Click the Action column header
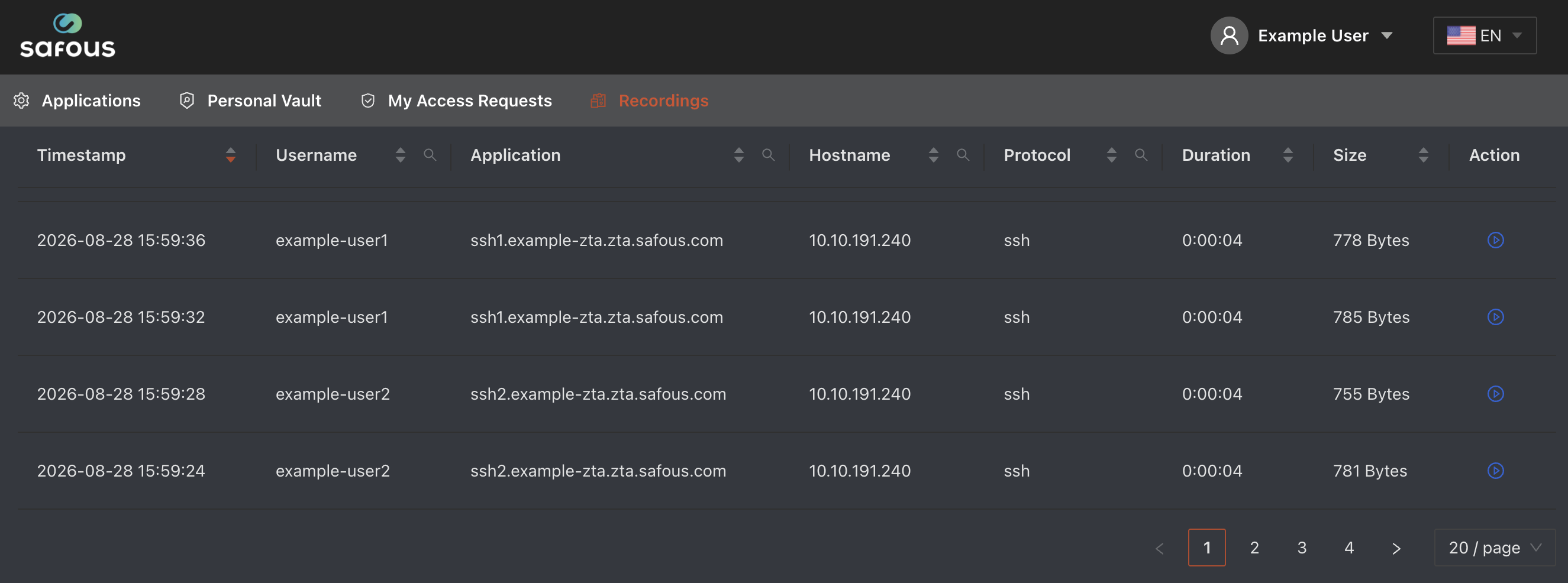Viewport: 1568px width, 583px height. tap(1493, 154)
